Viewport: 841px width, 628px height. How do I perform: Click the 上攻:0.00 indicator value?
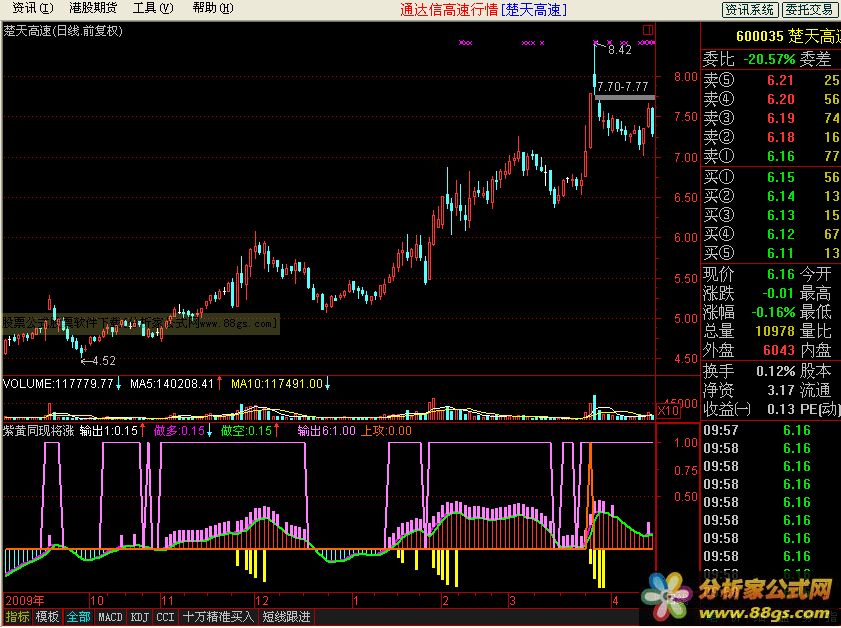point(386,431)
